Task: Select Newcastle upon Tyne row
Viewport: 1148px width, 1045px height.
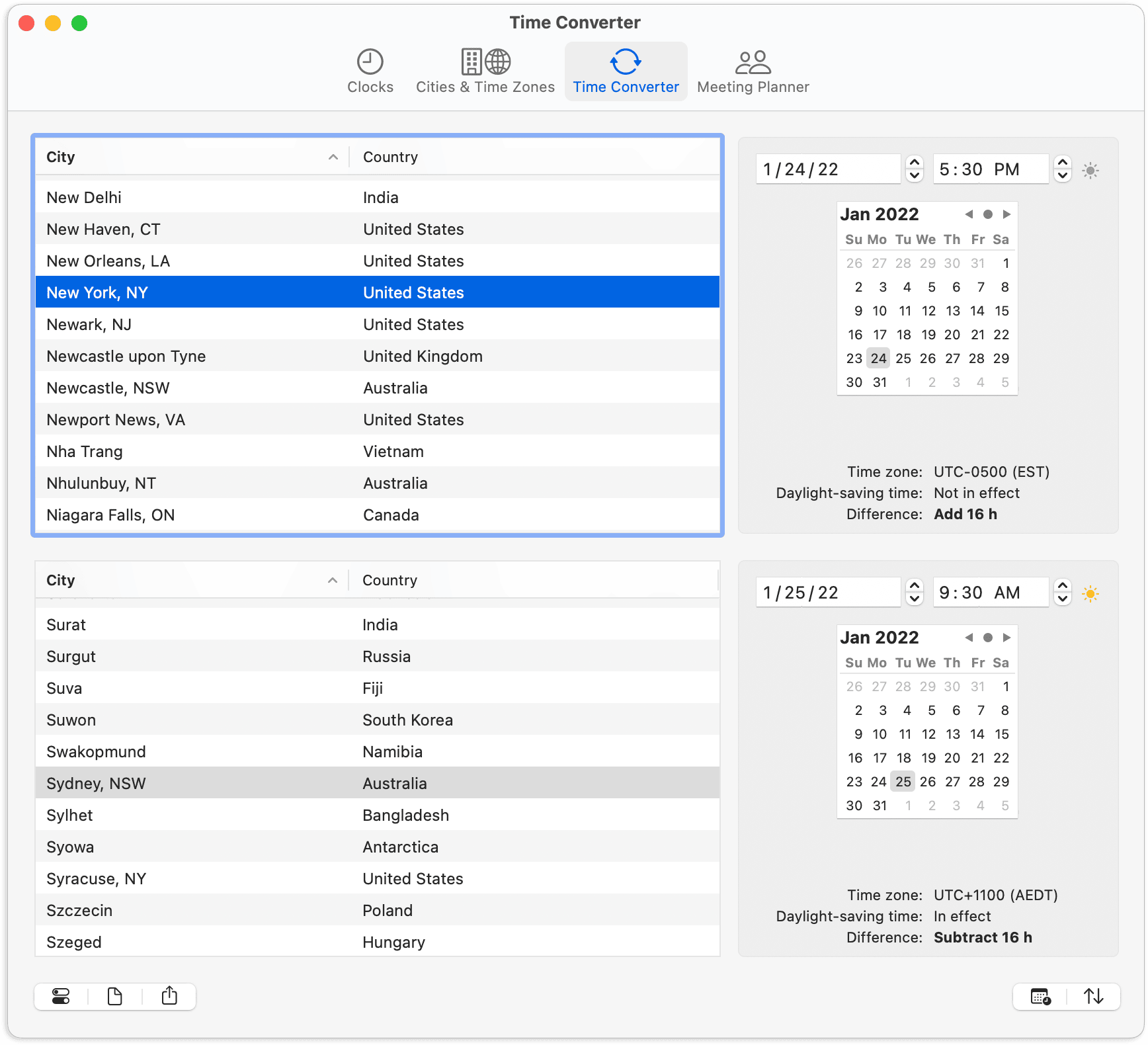Action: click(378, 356)
